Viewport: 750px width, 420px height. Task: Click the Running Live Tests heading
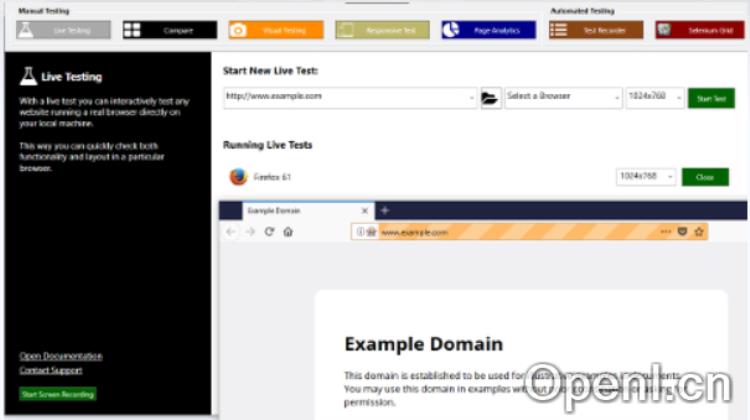click(x=267, y=145)
